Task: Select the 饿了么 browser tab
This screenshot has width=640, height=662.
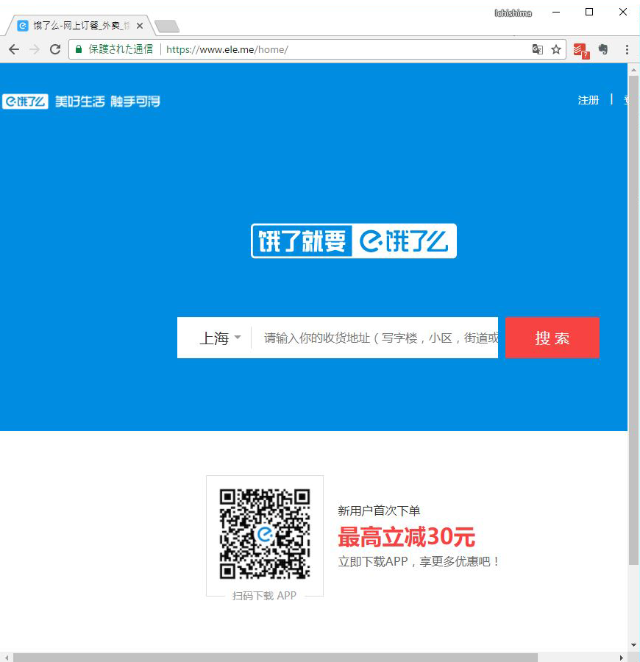Action: point(80,26)
